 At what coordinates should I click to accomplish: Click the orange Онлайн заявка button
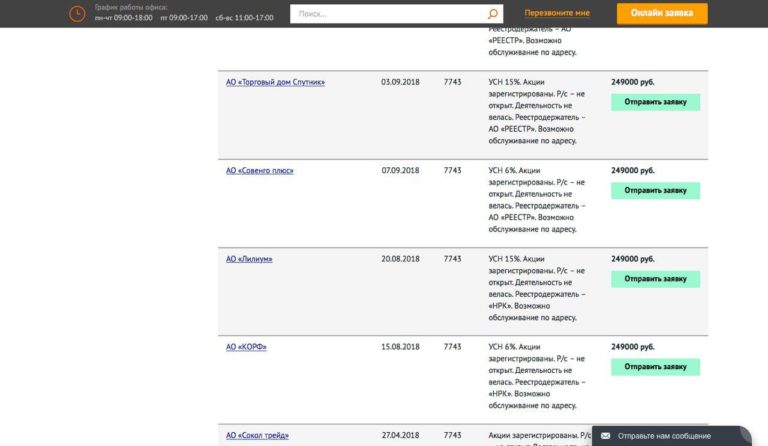click(x=662, y=13)
